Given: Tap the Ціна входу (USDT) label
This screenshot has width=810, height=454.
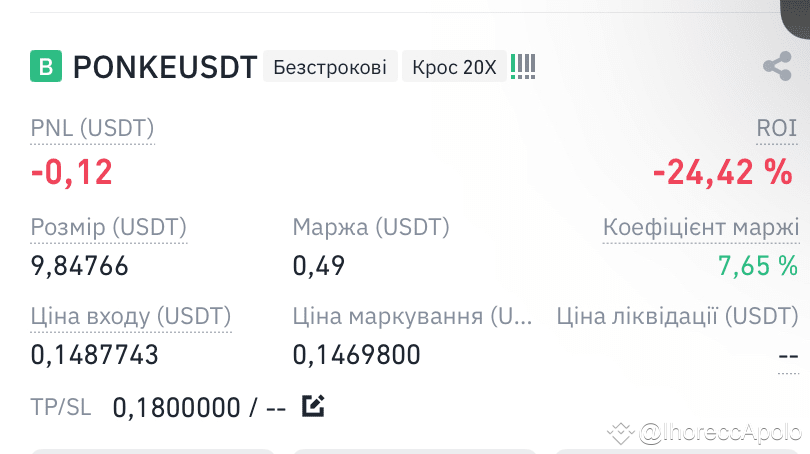Looking at the screenshot, I should 131,316.
